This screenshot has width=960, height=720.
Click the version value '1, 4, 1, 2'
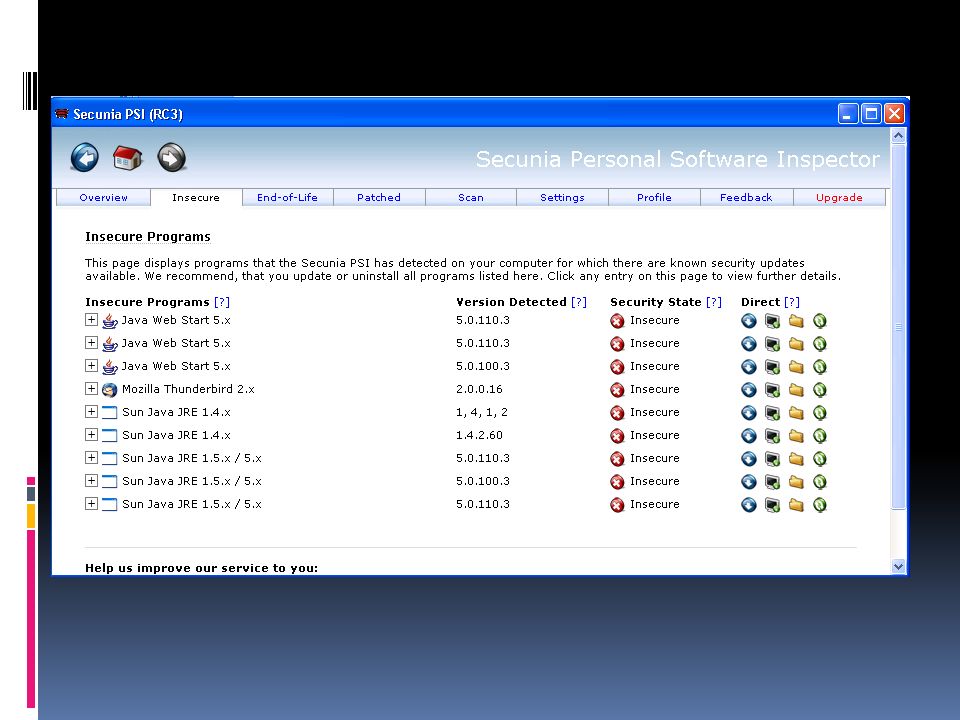tap(482, 412)
